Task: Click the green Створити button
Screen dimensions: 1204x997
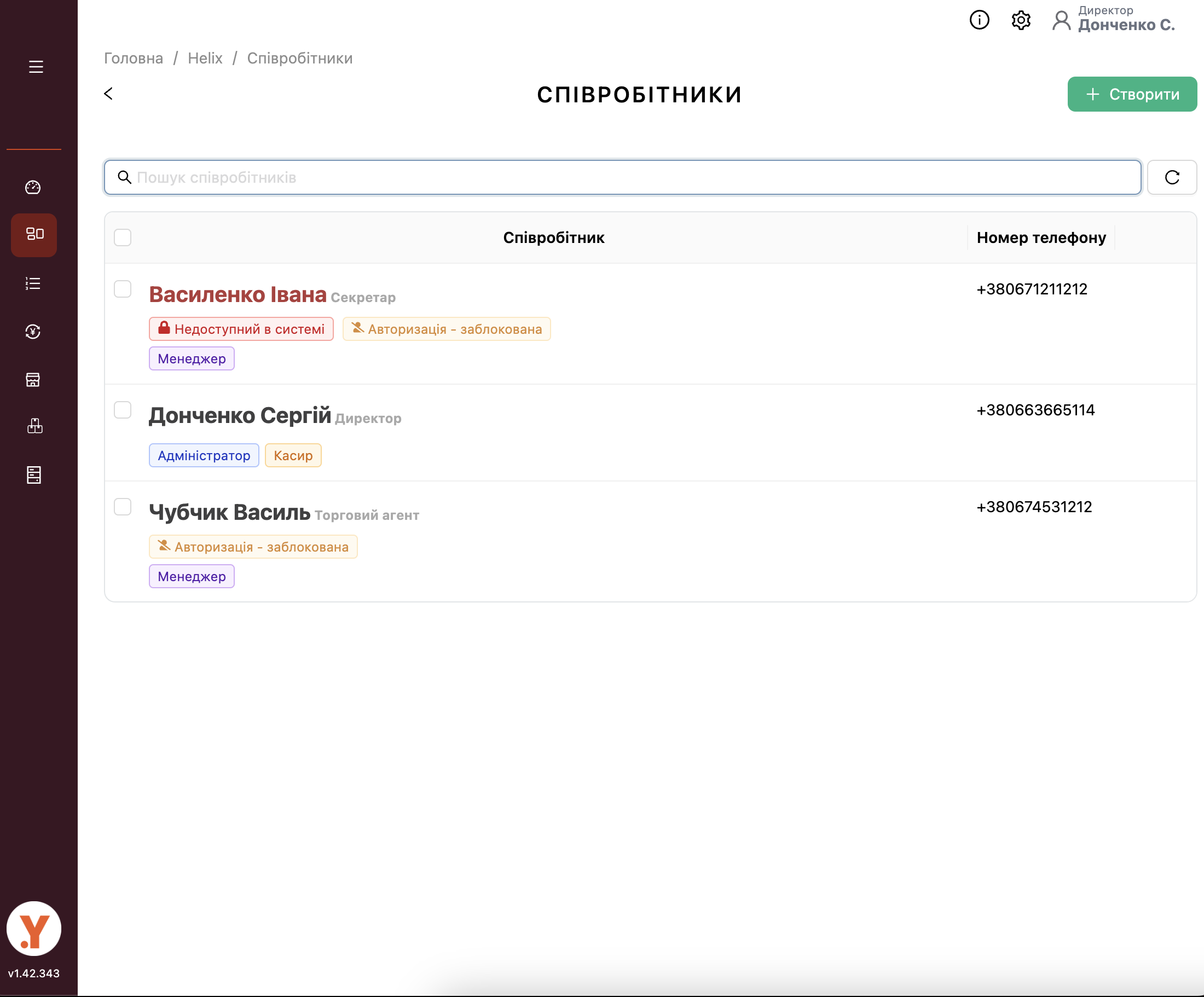Action: pyautogui.click(x=1132, y=94)
